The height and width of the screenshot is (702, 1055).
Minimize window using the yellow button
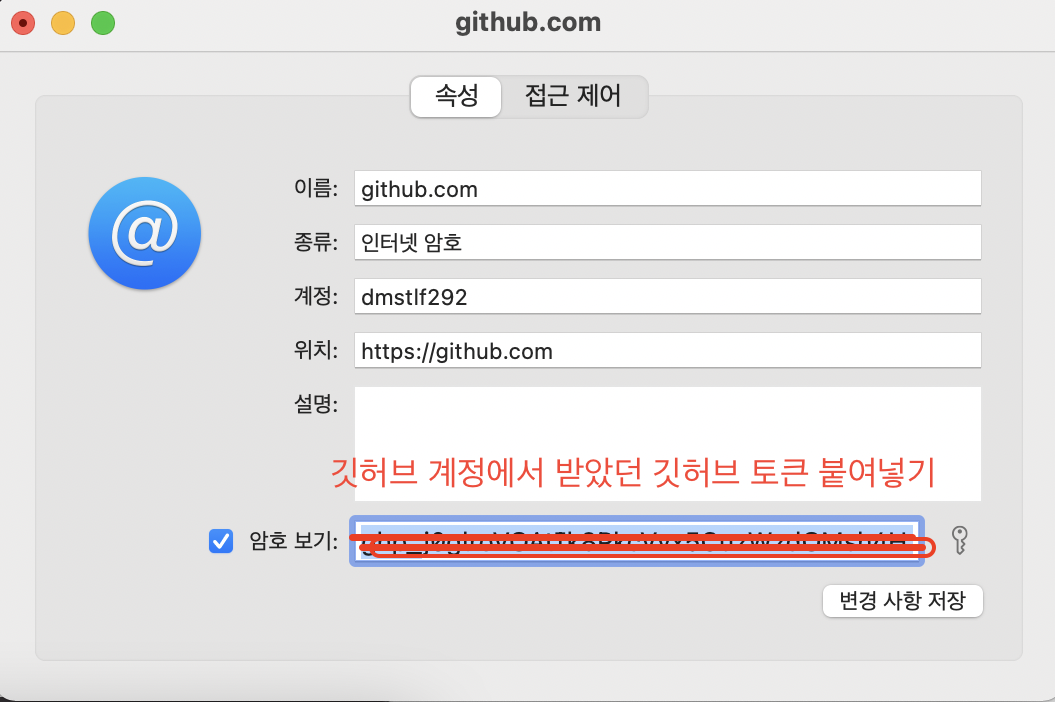click(x=63, y=23)
